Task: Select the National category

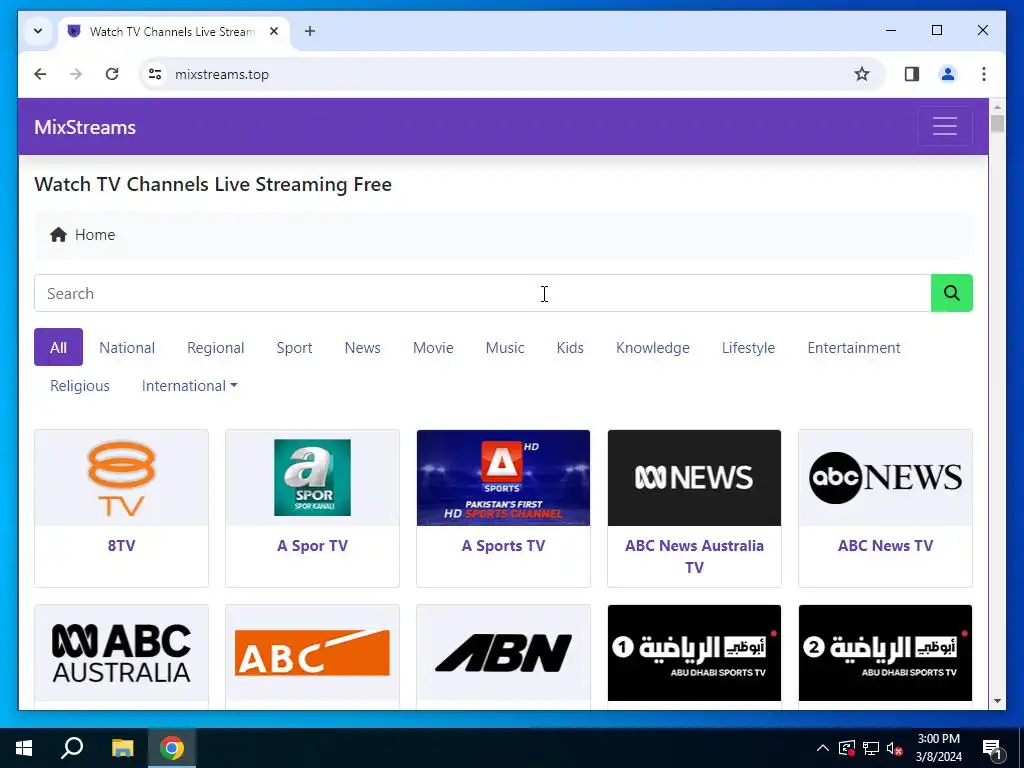Action: coord(127,347)
